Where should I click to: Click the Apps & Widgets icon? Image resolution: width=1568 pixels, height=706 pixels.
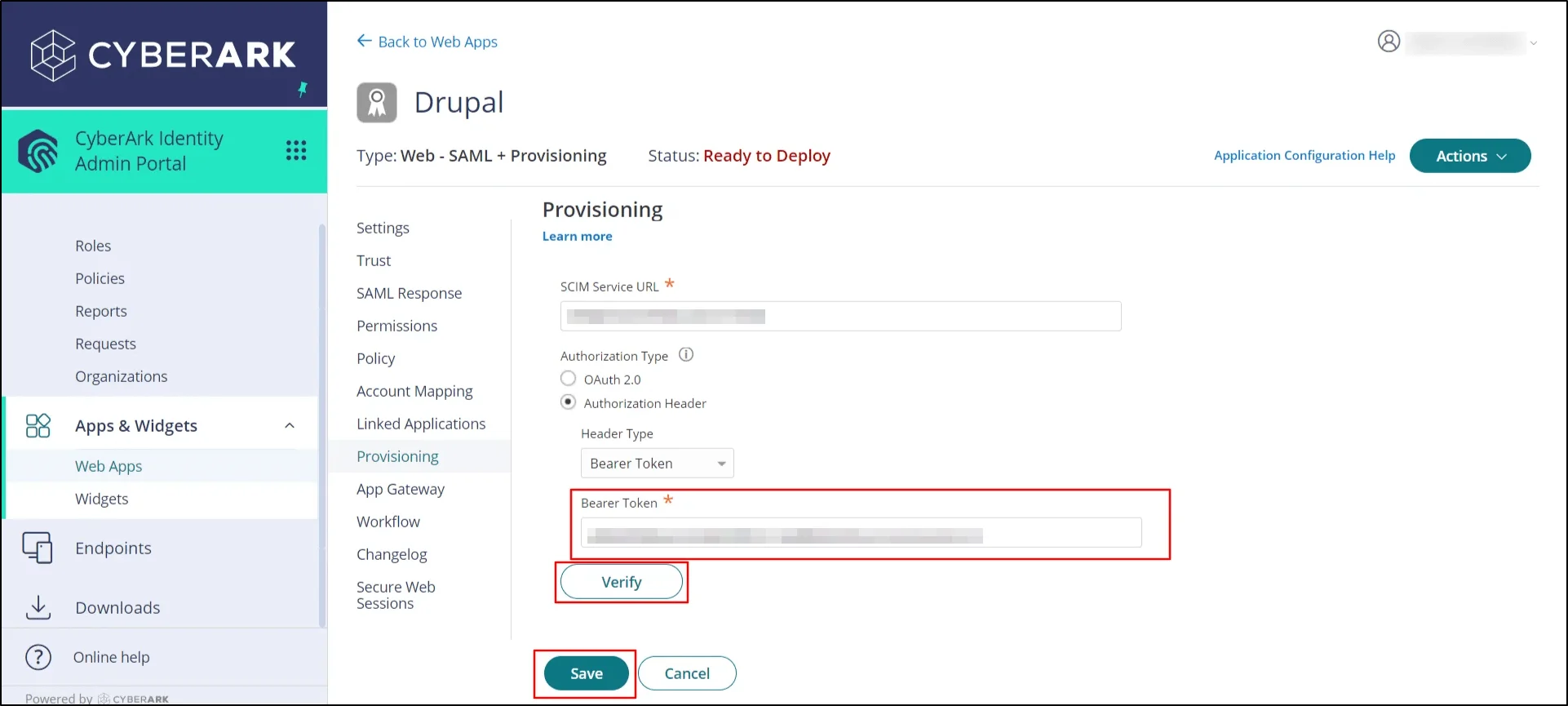pos(38,425)
